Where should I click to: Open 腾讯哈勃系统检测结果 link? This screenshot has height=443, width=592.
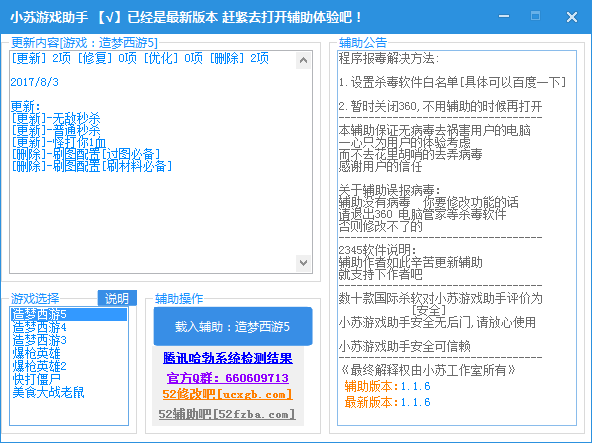tap(228, 358)
